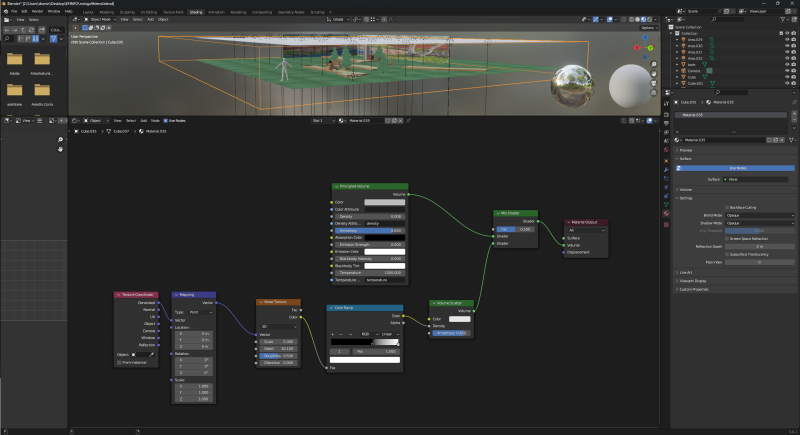
Task: Switch to the Geometry Nodes workspace tab
Action: (291, 12)
